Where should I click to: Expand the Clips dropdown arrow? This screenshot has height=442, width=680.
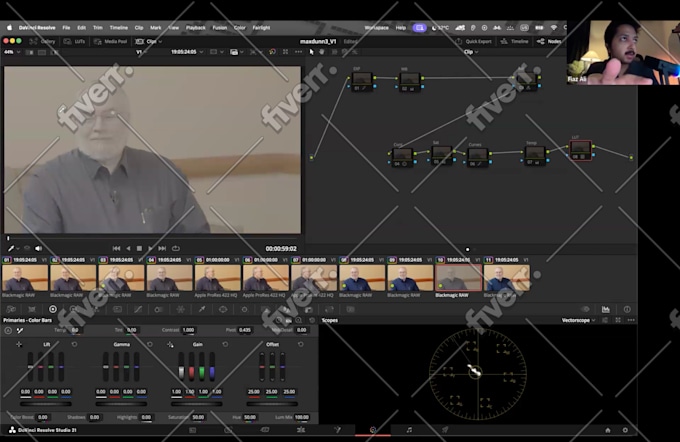(160, 42)
